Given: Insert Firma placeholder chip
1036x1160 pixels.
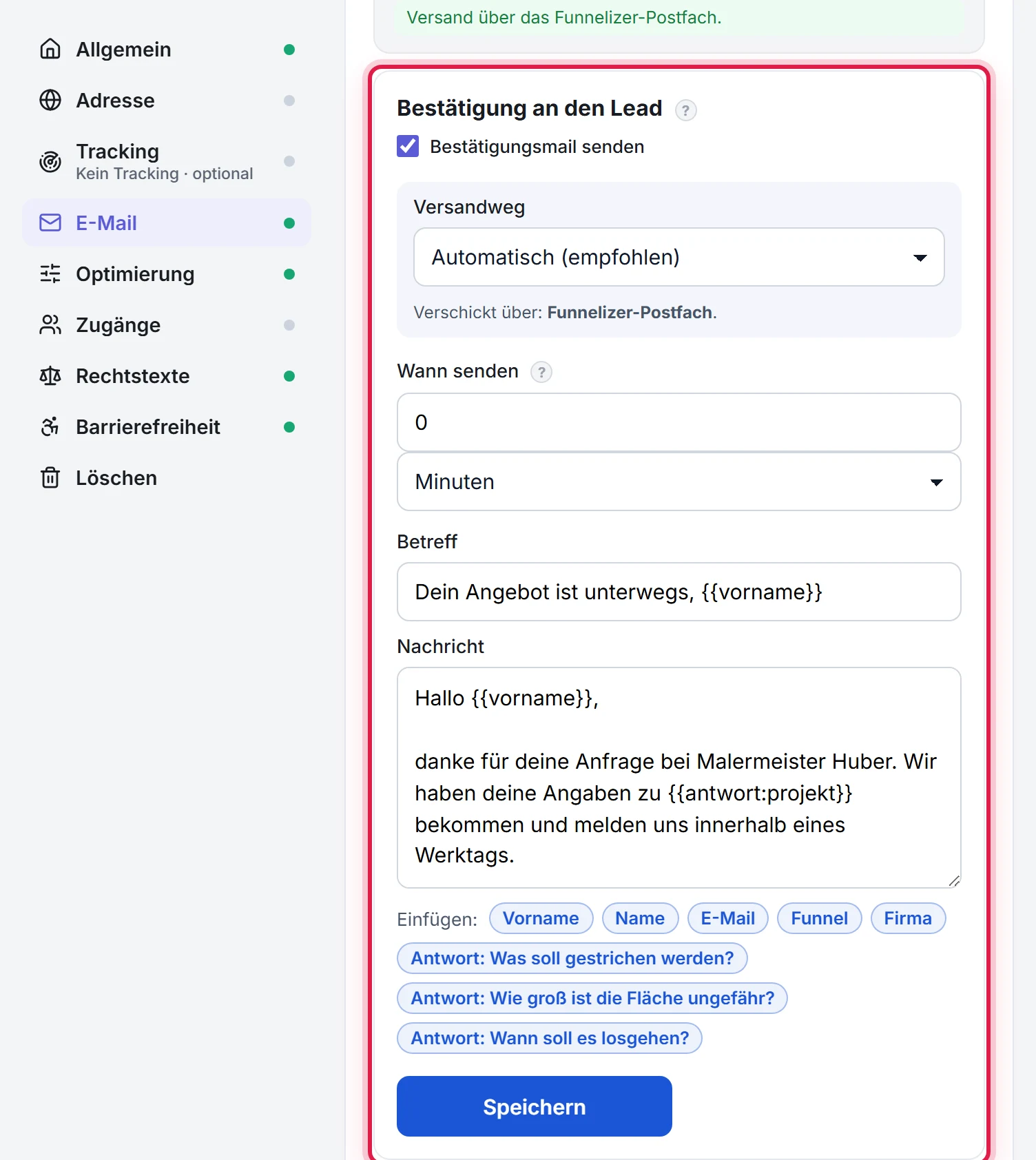Looking at the screenshot, I should [908, 918].
